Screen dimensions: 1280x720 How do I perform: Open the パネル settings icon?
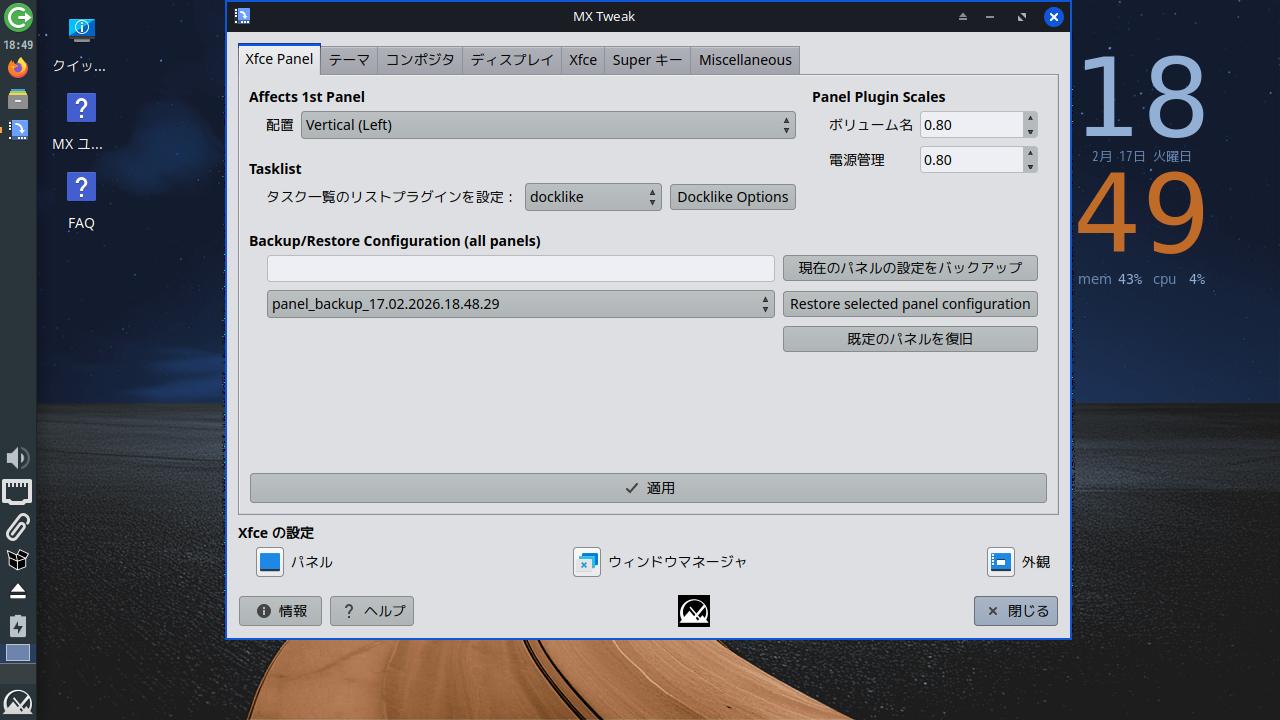tap(270, 562)
